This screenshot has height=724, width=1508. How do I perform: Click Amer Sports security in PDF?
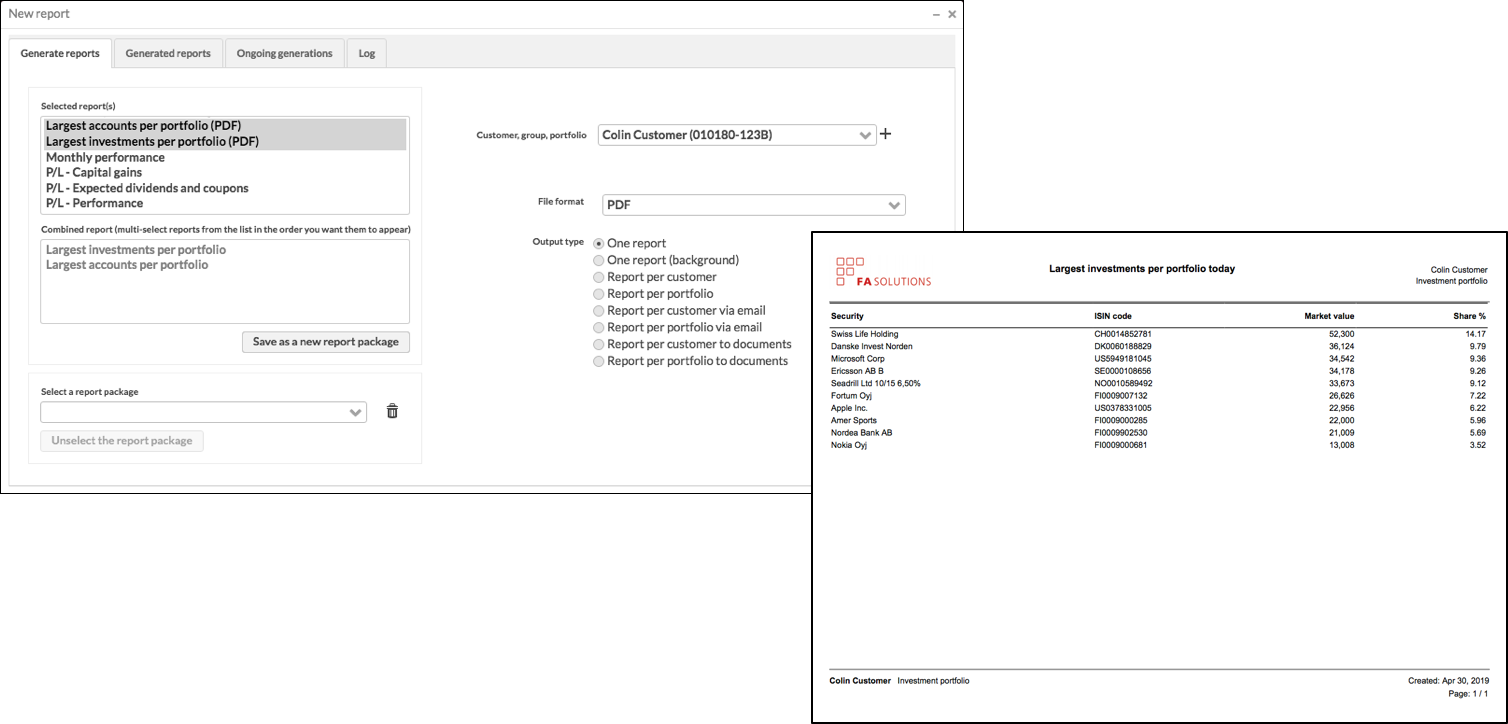click(854, 420)
